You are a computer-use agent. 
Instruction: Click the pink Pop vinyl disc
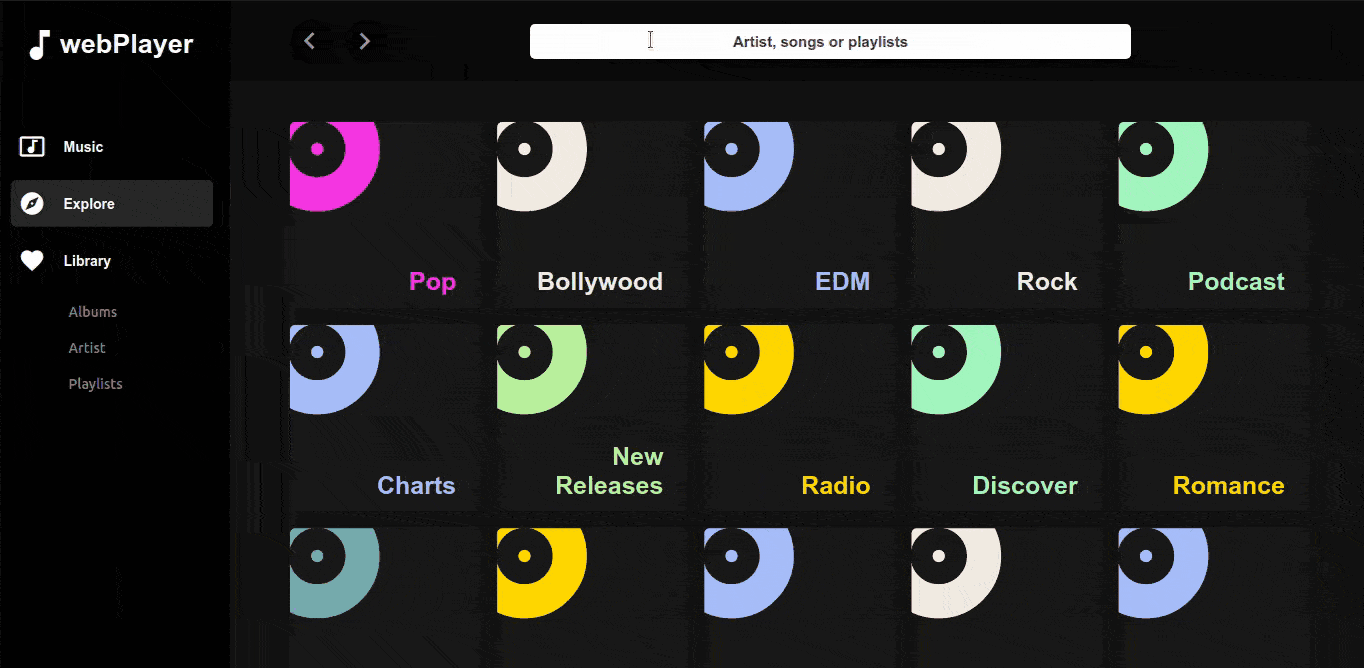tap(334, 166)
